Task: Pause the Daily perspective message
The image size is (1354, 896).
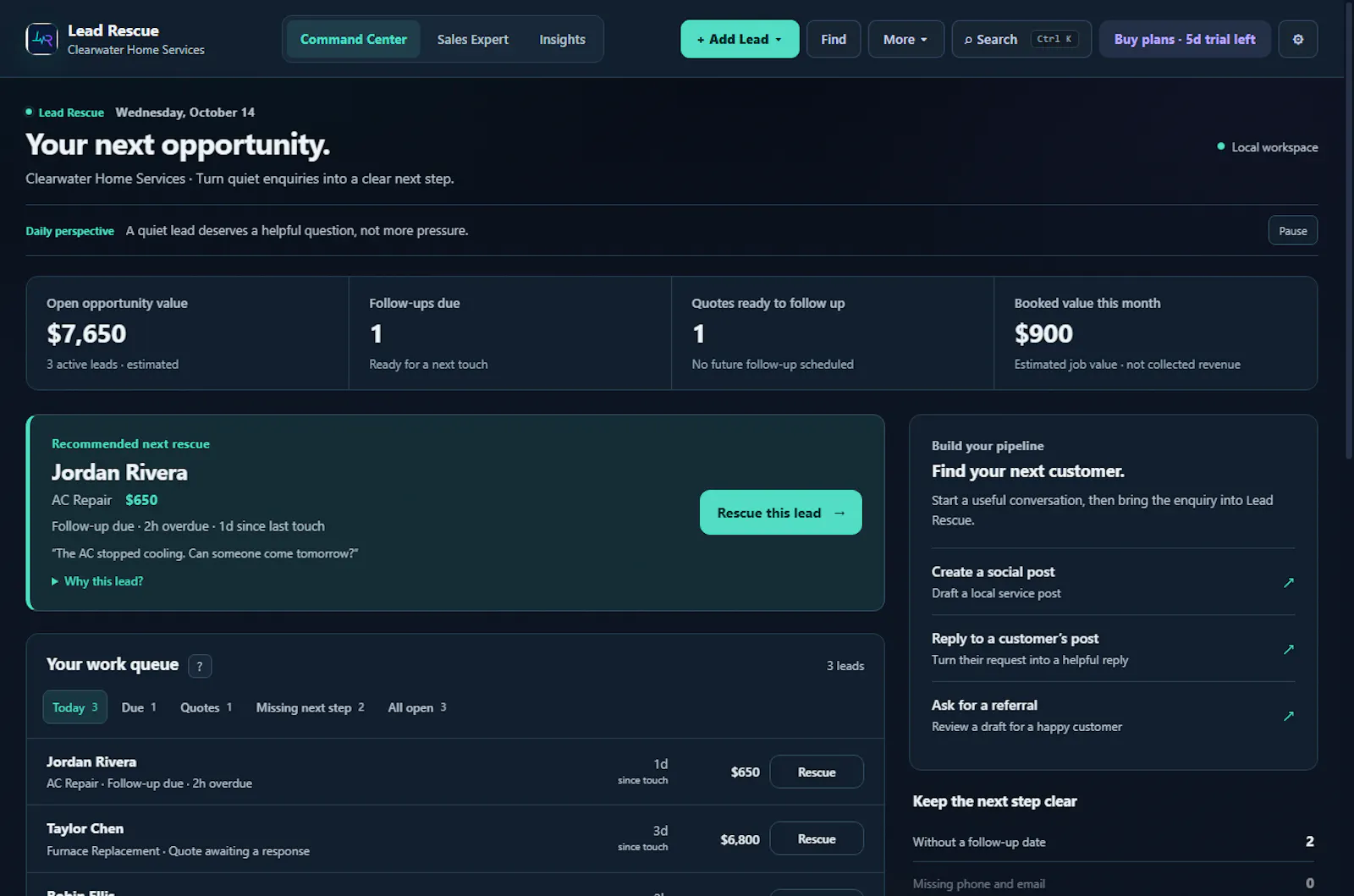Action: [x=1292, y=230]
